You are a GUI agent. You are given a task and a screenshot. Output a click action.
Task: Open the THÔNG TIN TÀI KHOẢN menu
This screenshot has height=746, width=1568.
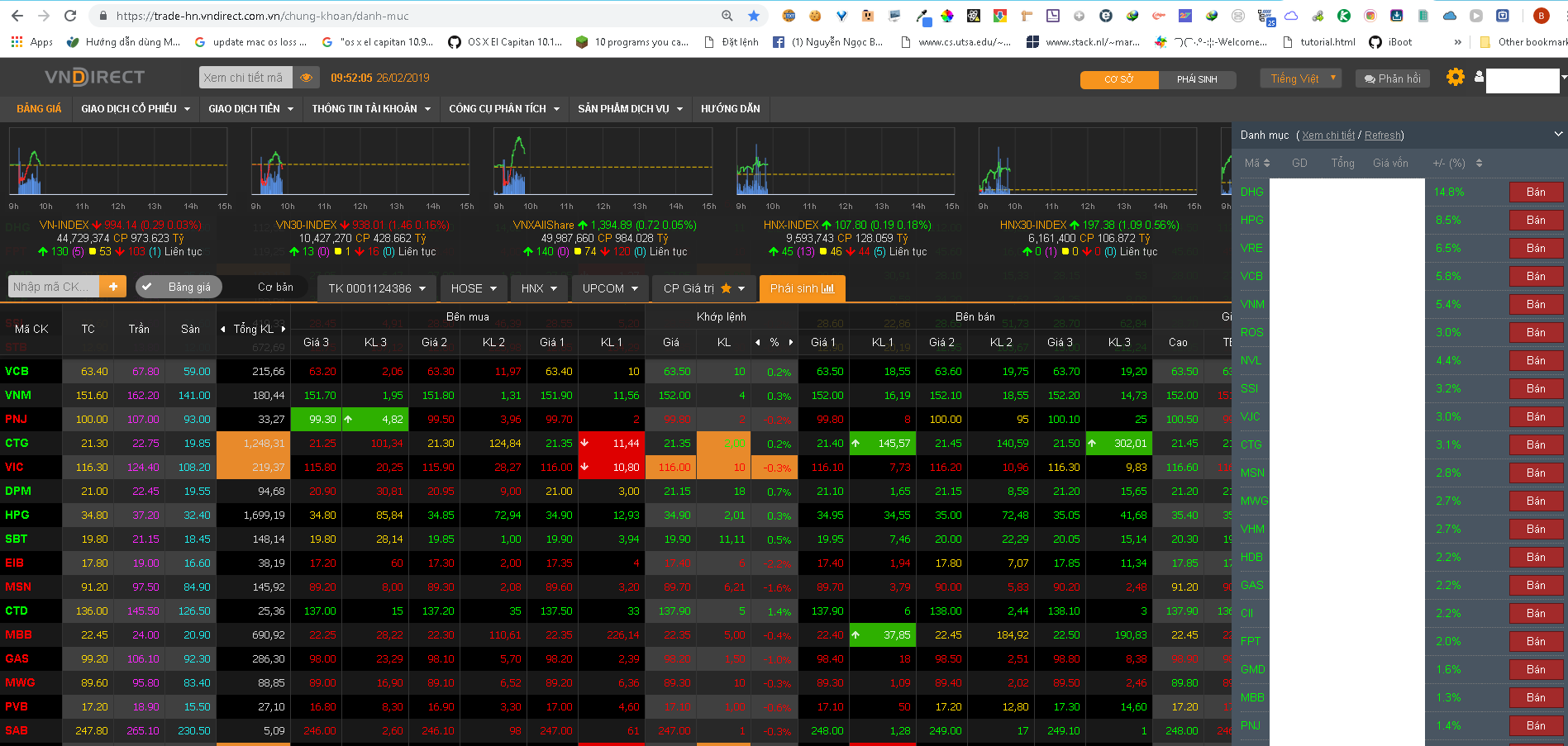(x=371, y=108)
